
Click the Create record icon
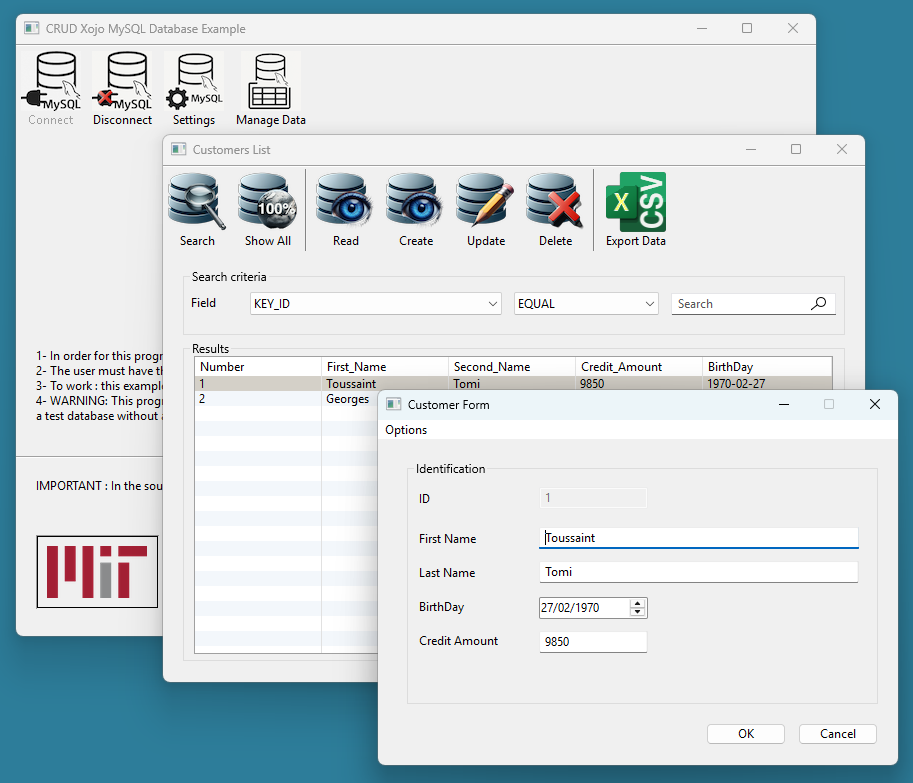[x=415, y=202]
